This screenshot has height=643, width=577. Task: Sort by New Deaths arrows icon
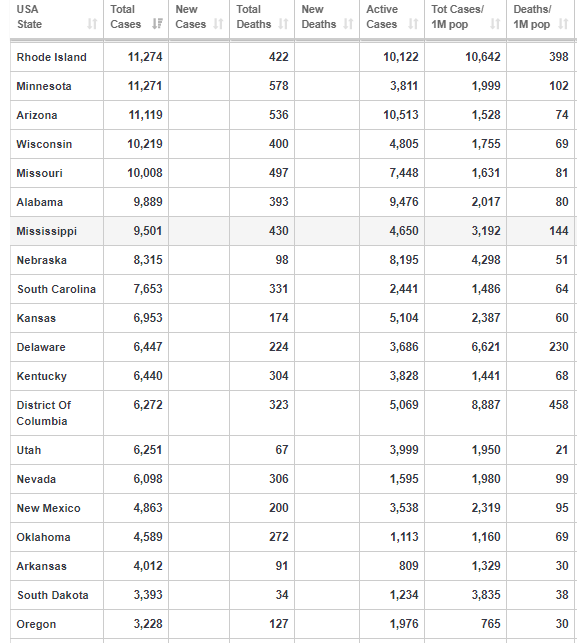[348, 24]
